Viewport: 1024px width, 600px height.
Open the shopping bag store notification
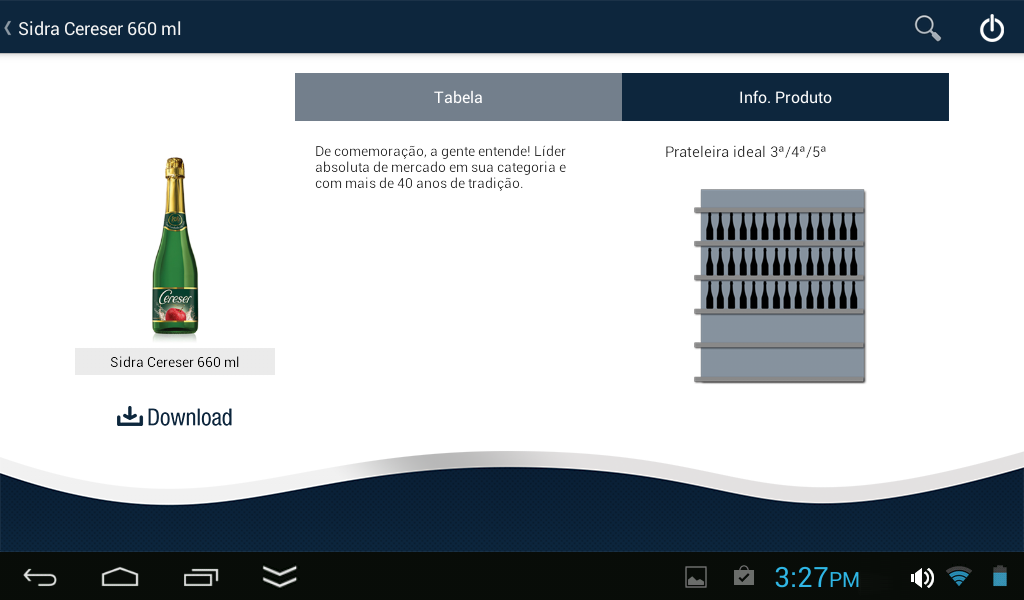[743, 576]
